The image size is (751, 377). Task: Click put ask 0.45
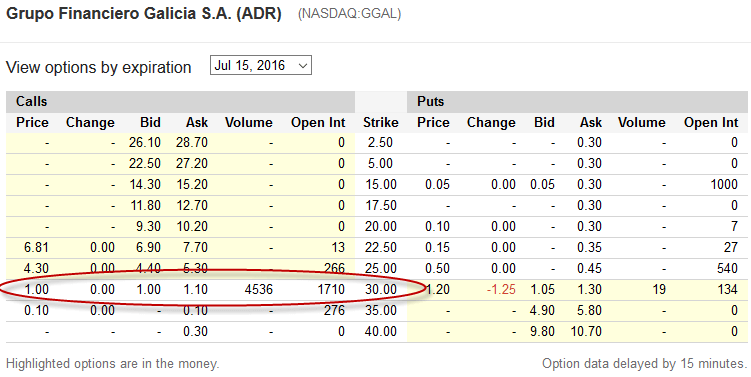pyautogui.click(x=589, y=269)
